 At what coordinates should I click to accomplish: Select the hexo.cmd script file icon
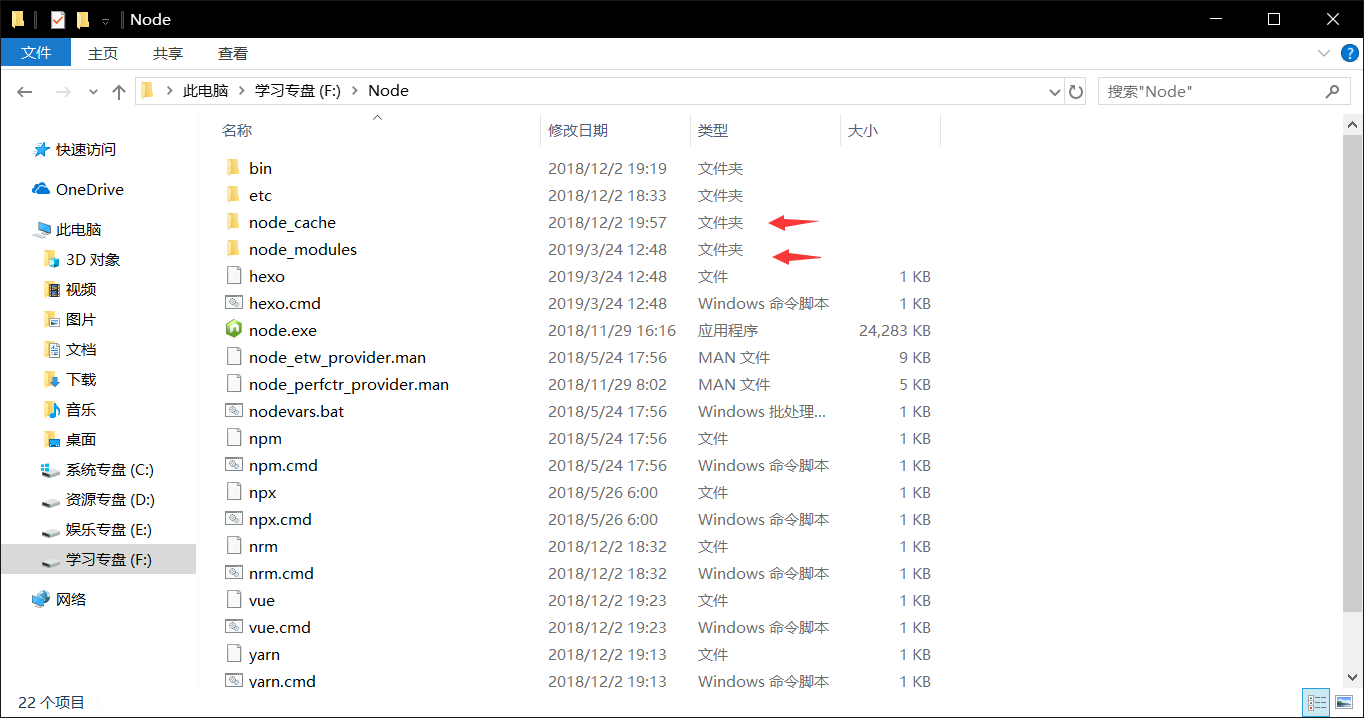click(x=233, y=303)
